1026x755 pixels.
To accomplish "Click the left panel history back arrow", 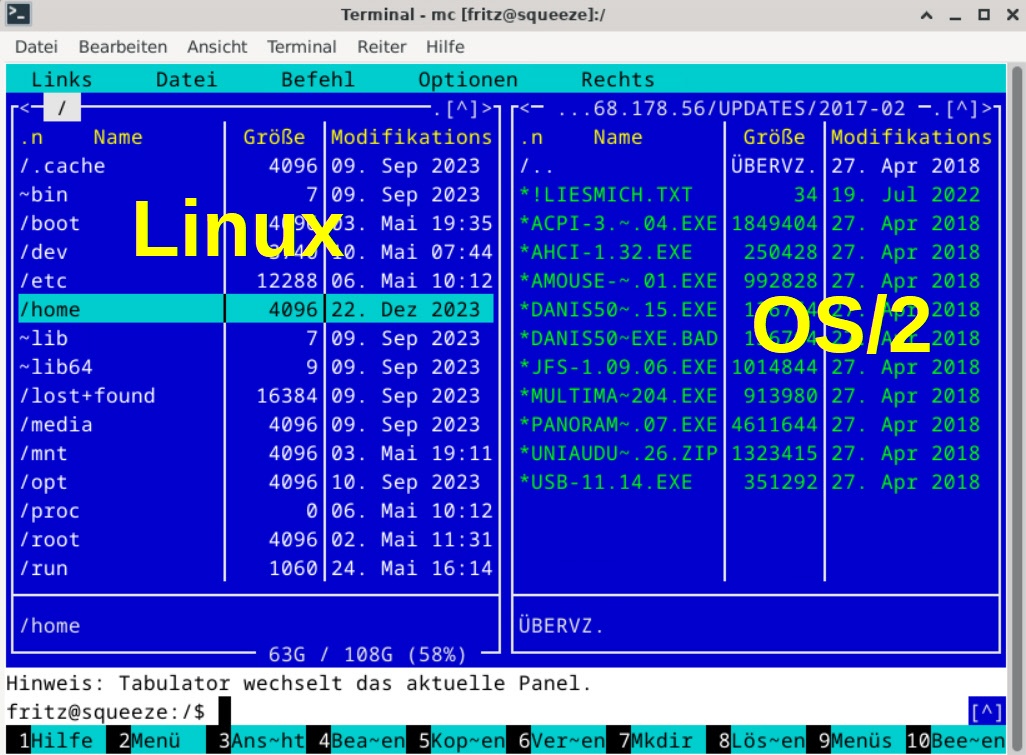I will 24,109.
